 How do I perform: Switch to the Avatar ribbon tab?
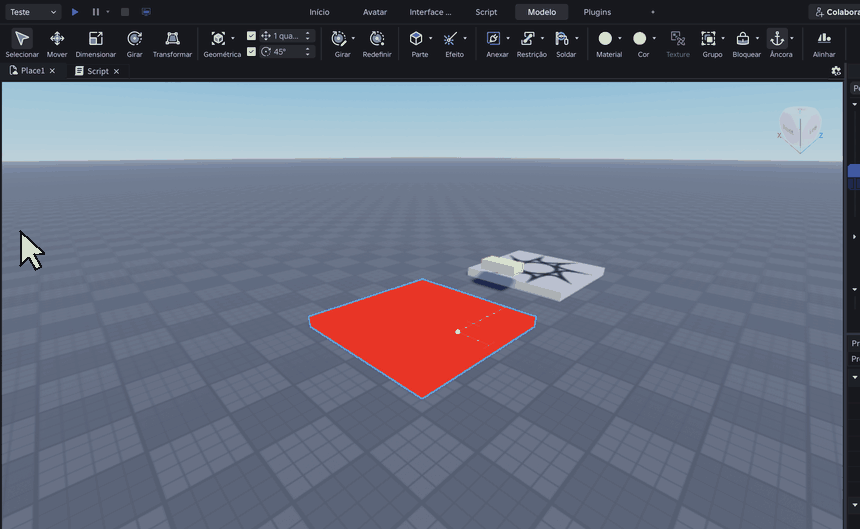[375, 12]
